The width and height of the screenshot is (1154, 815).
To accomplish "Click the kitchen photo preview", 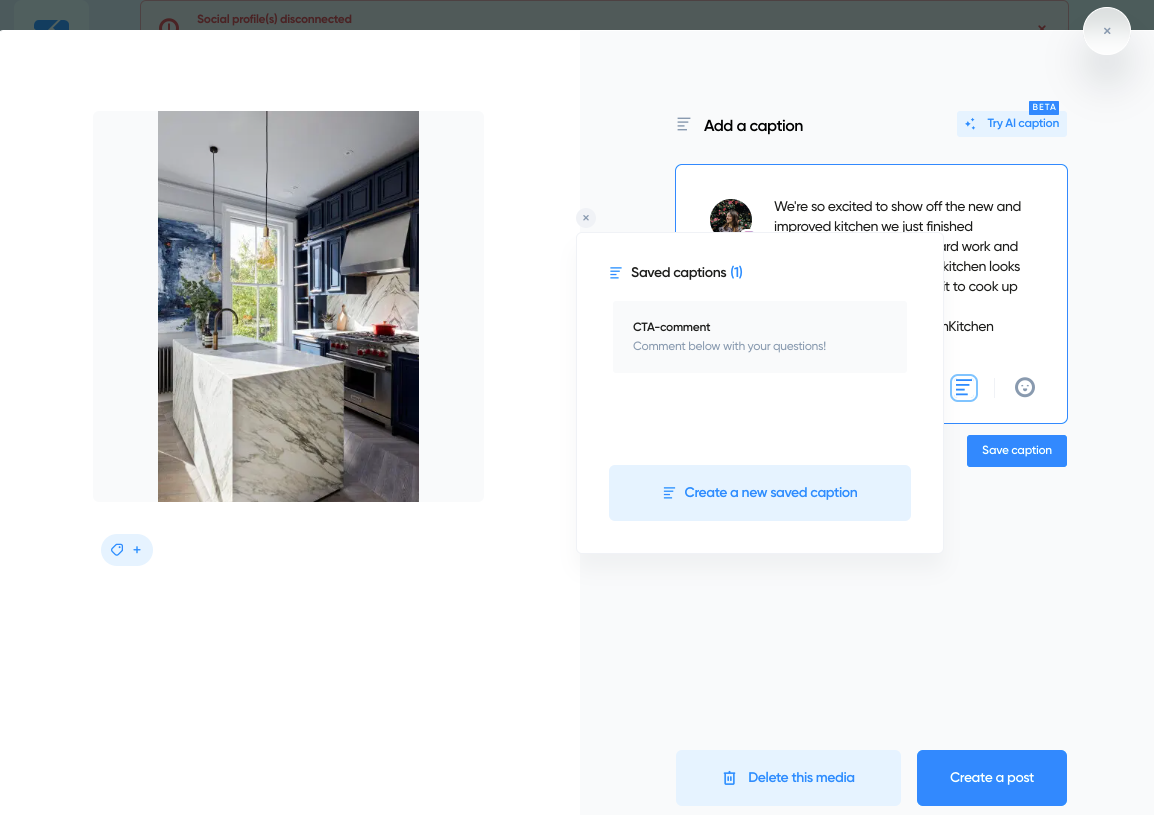I will 288,305.
